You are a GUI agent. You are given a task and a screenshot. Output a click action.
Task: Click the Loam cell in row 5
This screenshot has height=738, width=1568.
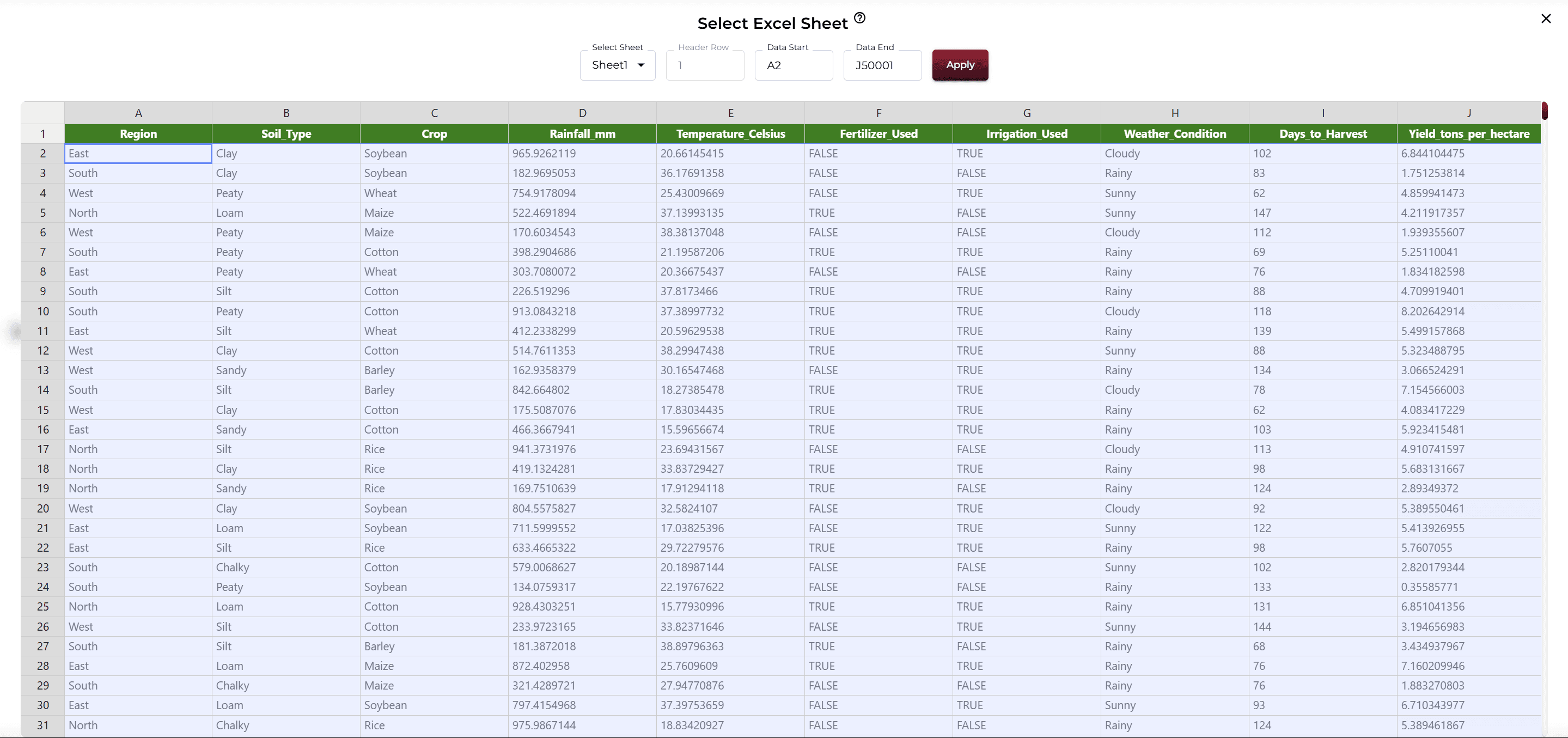tap(286, 212)
